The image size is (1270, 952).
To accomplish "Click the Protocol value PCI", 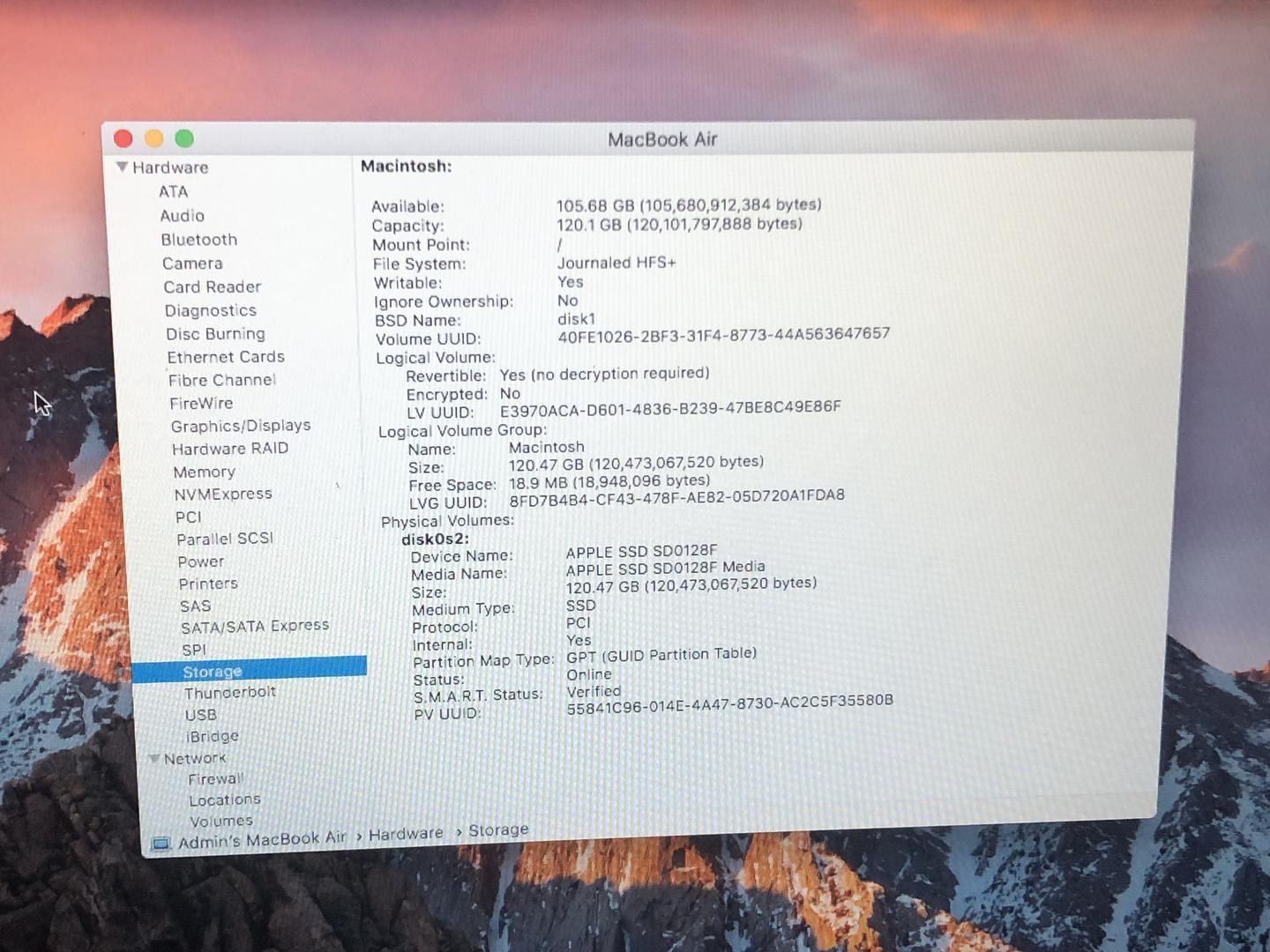I will (x=578, y=623).
